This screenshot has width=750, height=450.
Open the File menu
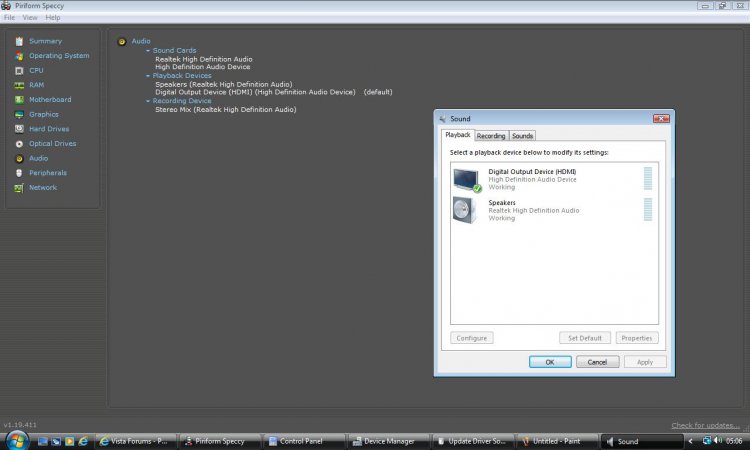coord(9,18)
